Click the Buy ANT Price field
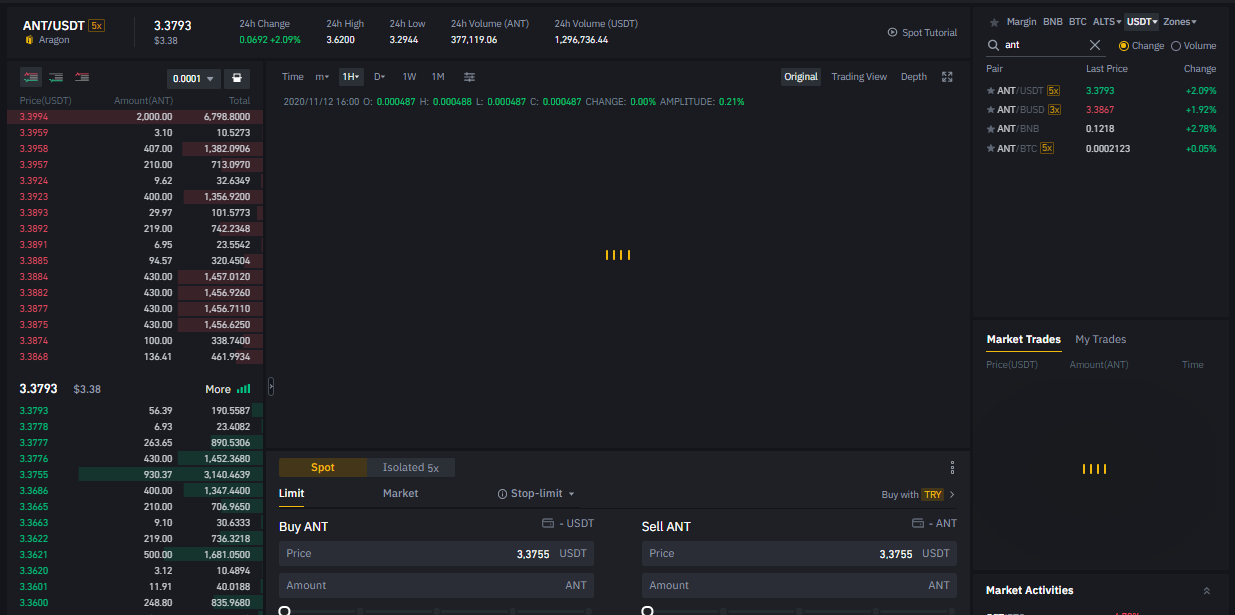 [436, 554]
